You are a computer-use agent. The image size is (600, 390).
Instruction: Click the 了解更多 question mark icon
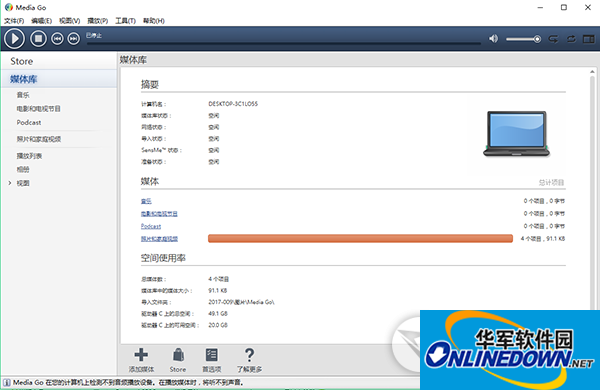coord(249,355)
